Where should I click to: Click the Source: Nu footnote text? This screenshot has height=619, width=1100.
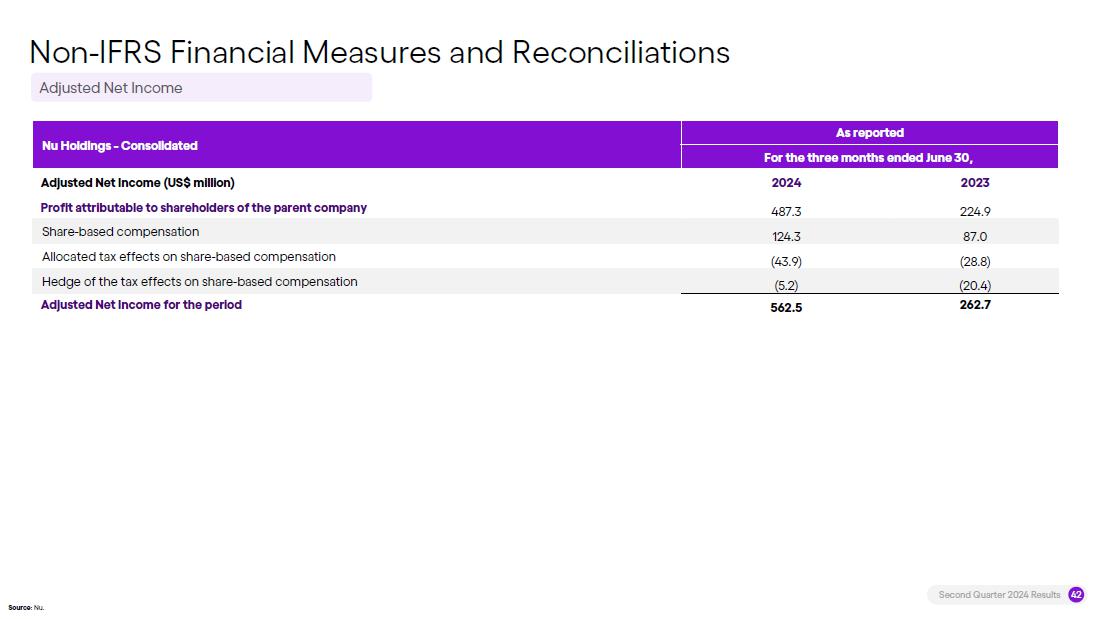[x=26, y=608]
